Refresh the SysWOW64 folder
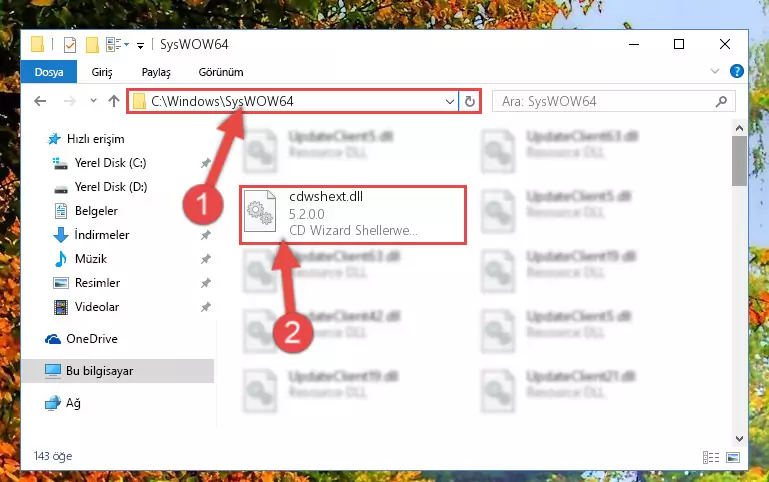Viewport: 769px width, 482px height. click(x=469, y=101)
